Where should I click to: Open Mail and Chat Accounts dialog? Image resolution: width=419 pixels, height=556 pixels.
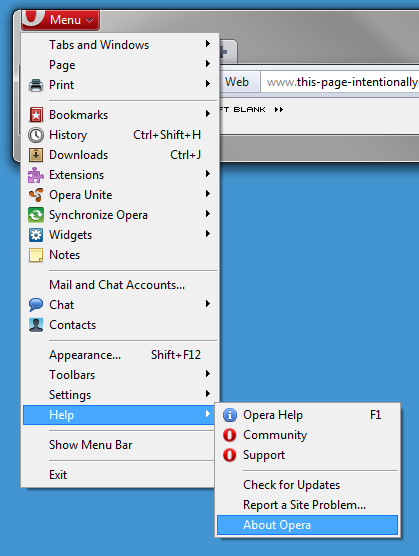(x=118, y=285)
